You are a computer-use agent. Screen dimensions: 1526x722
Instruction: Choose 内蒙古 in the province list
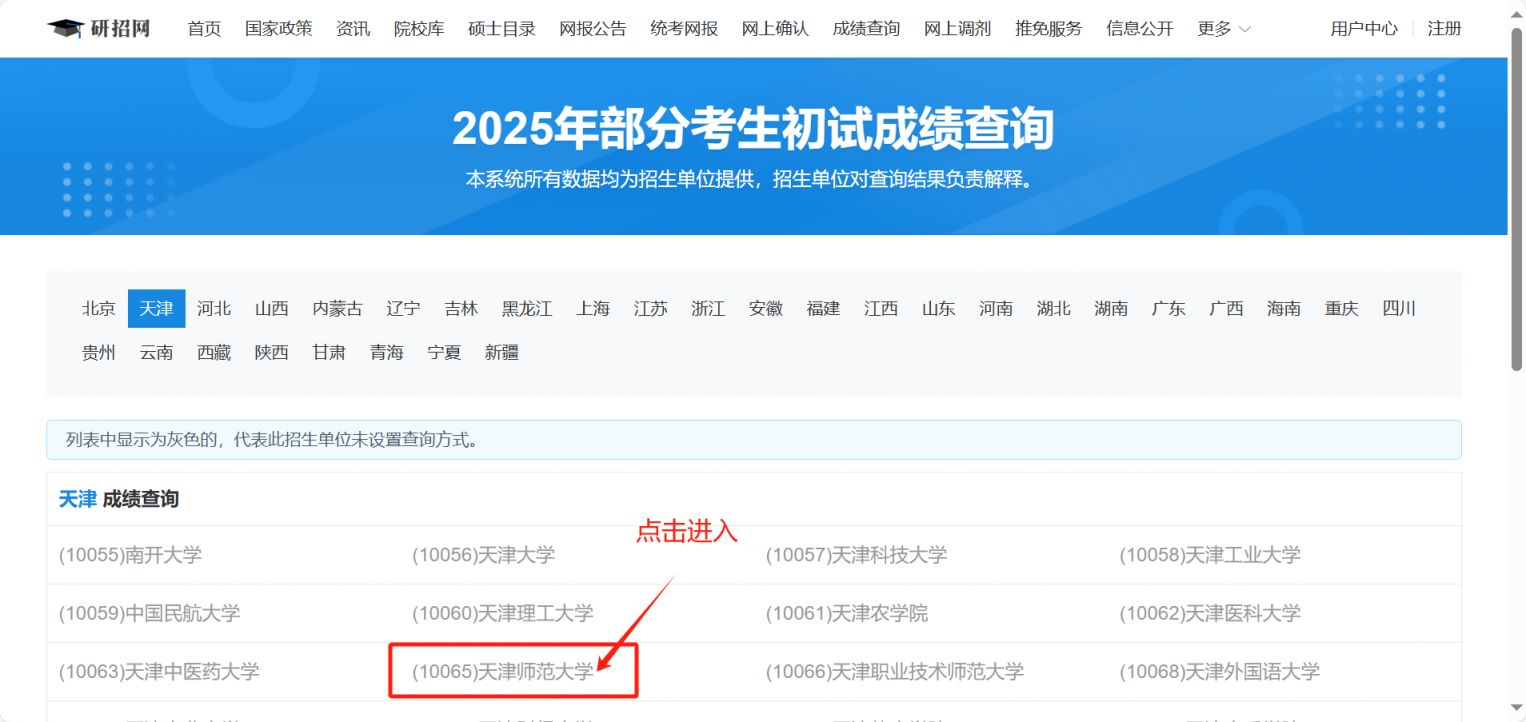(337, 309)
